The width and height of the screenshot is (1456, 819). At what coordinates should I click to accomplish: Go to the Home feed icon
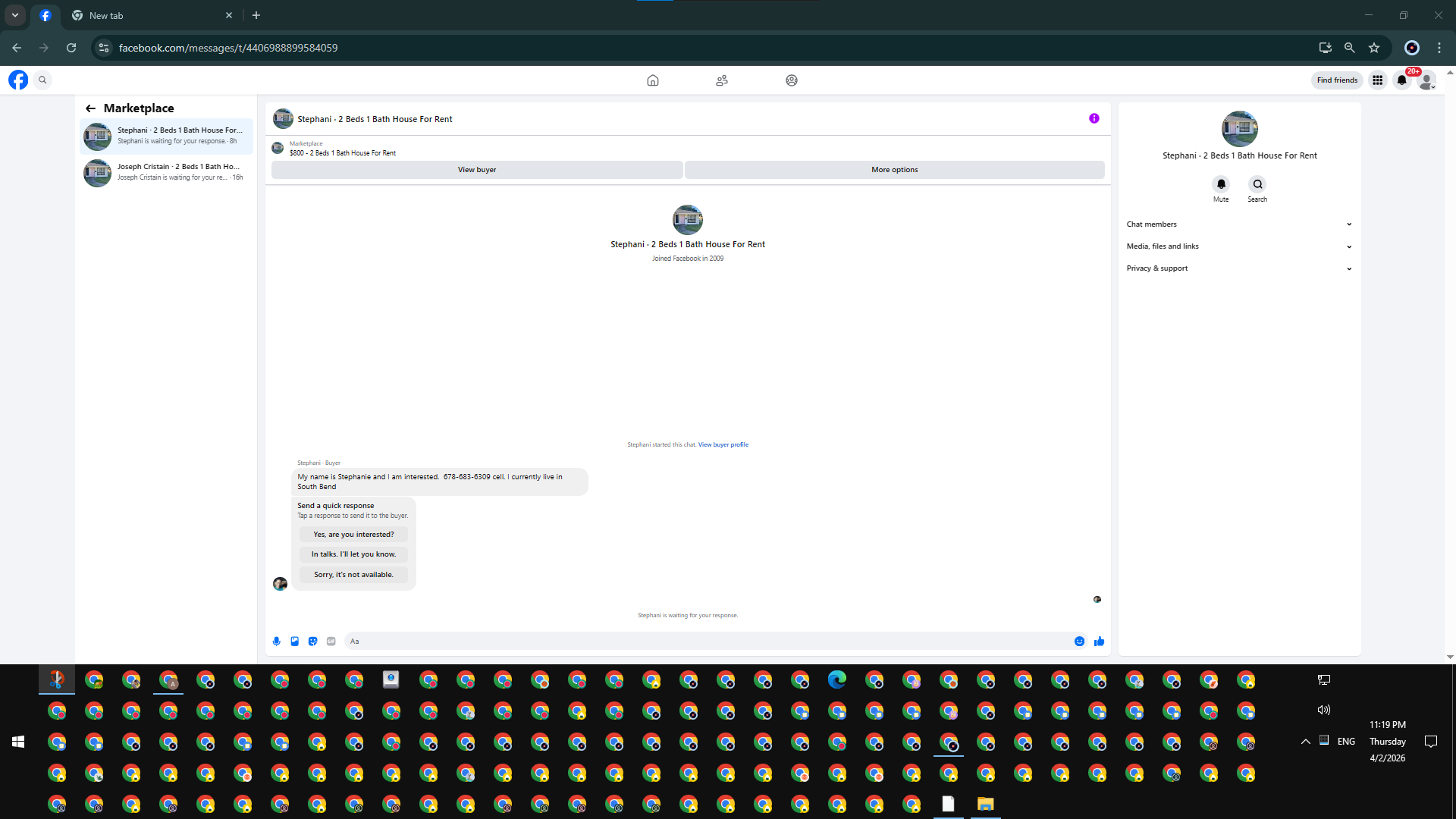click(x=653, y=80)
